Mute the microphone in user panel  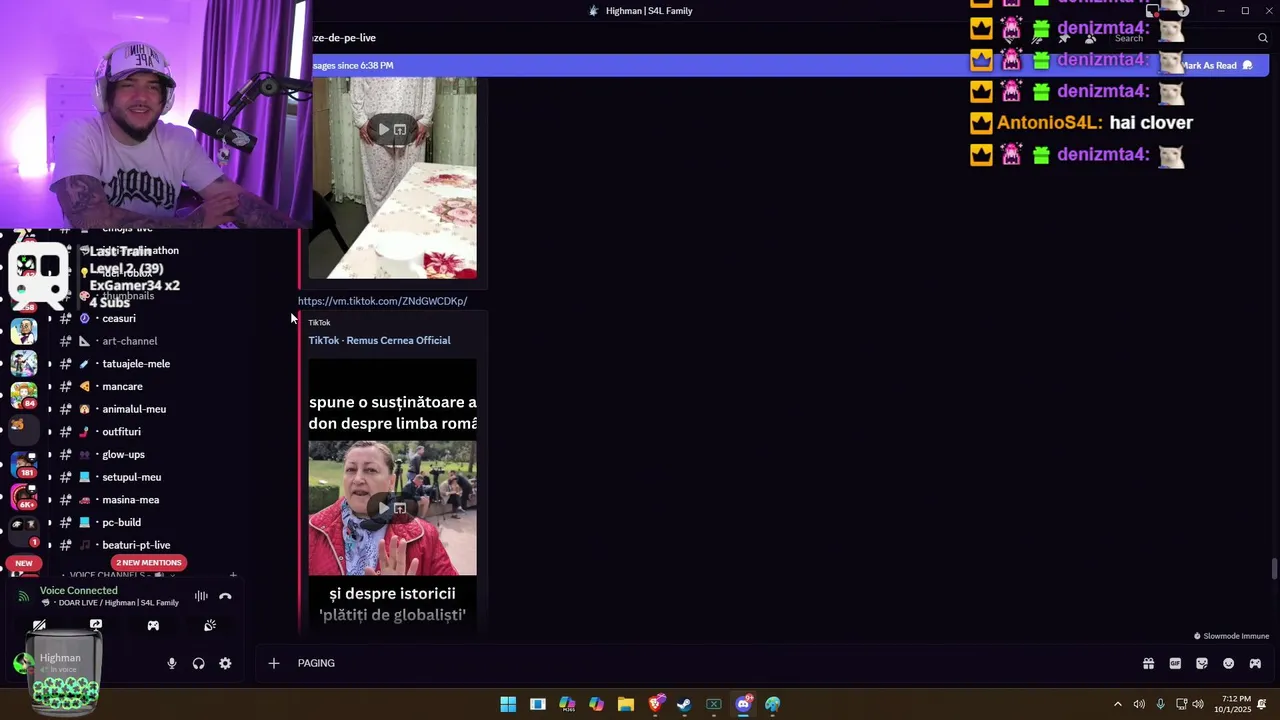[172, 663]
